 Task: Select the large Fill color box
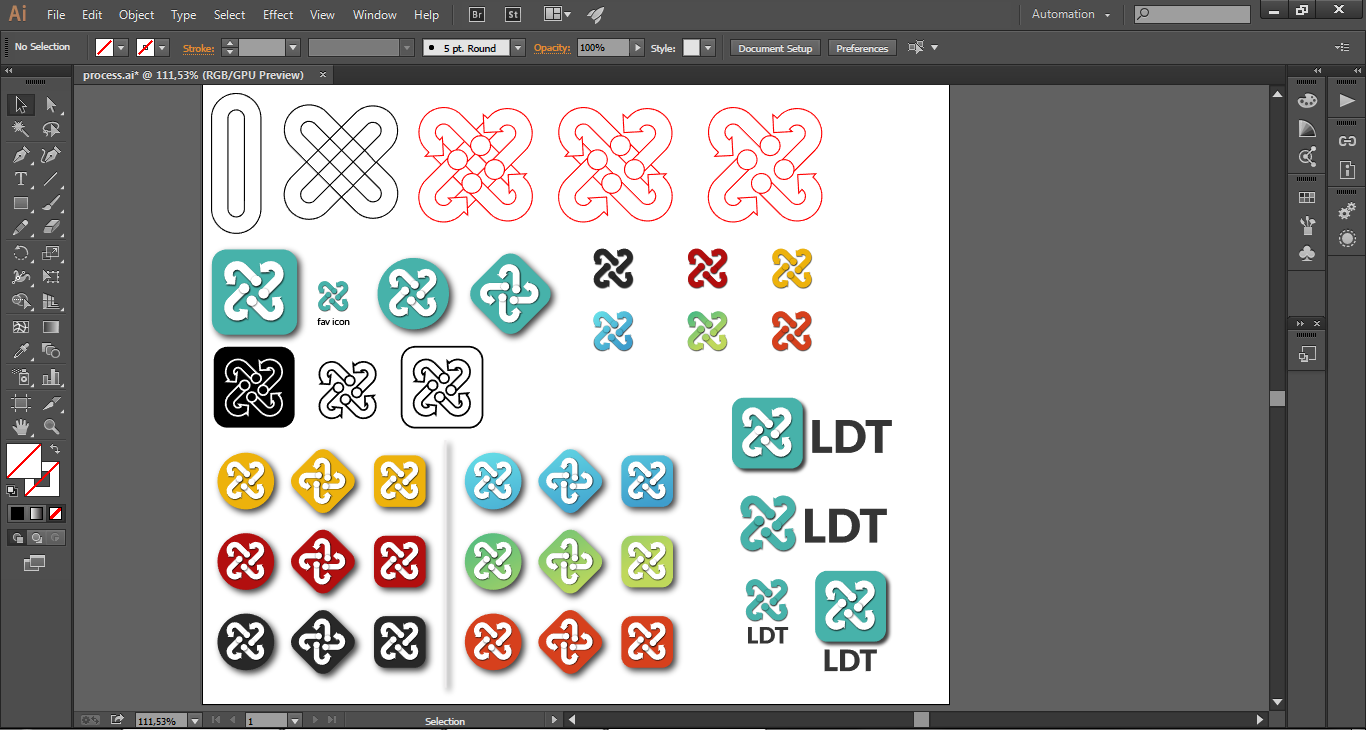click(24, 461)
